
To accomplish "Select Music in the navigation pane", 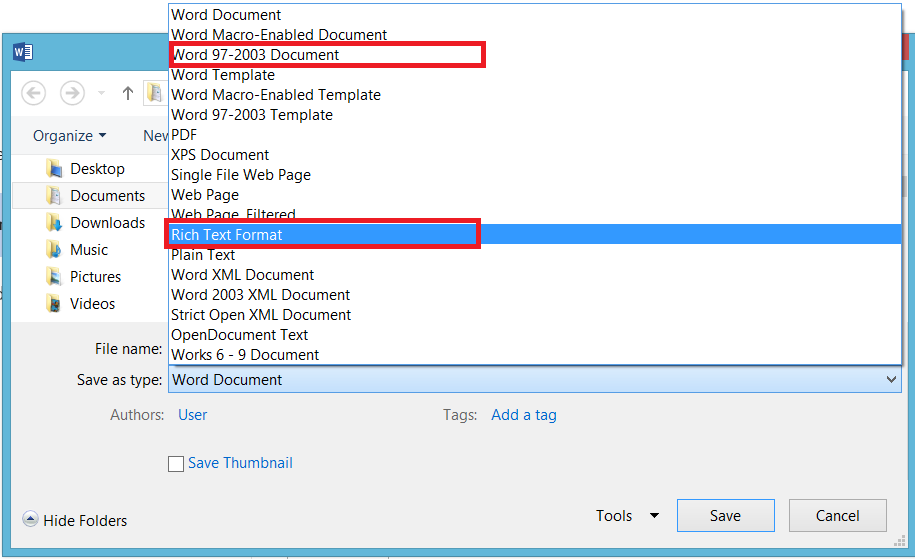I will (x=89, y=249).
